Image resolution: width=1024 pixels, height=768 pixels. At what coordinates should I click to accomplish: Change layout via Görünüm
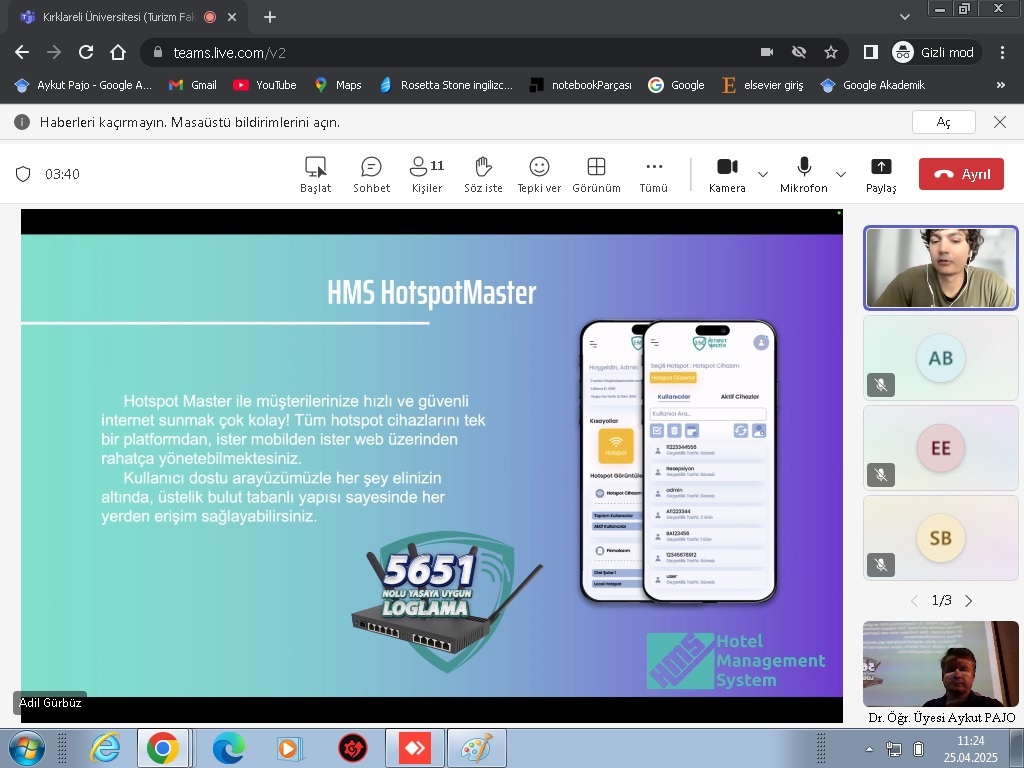tap(596, 174)
